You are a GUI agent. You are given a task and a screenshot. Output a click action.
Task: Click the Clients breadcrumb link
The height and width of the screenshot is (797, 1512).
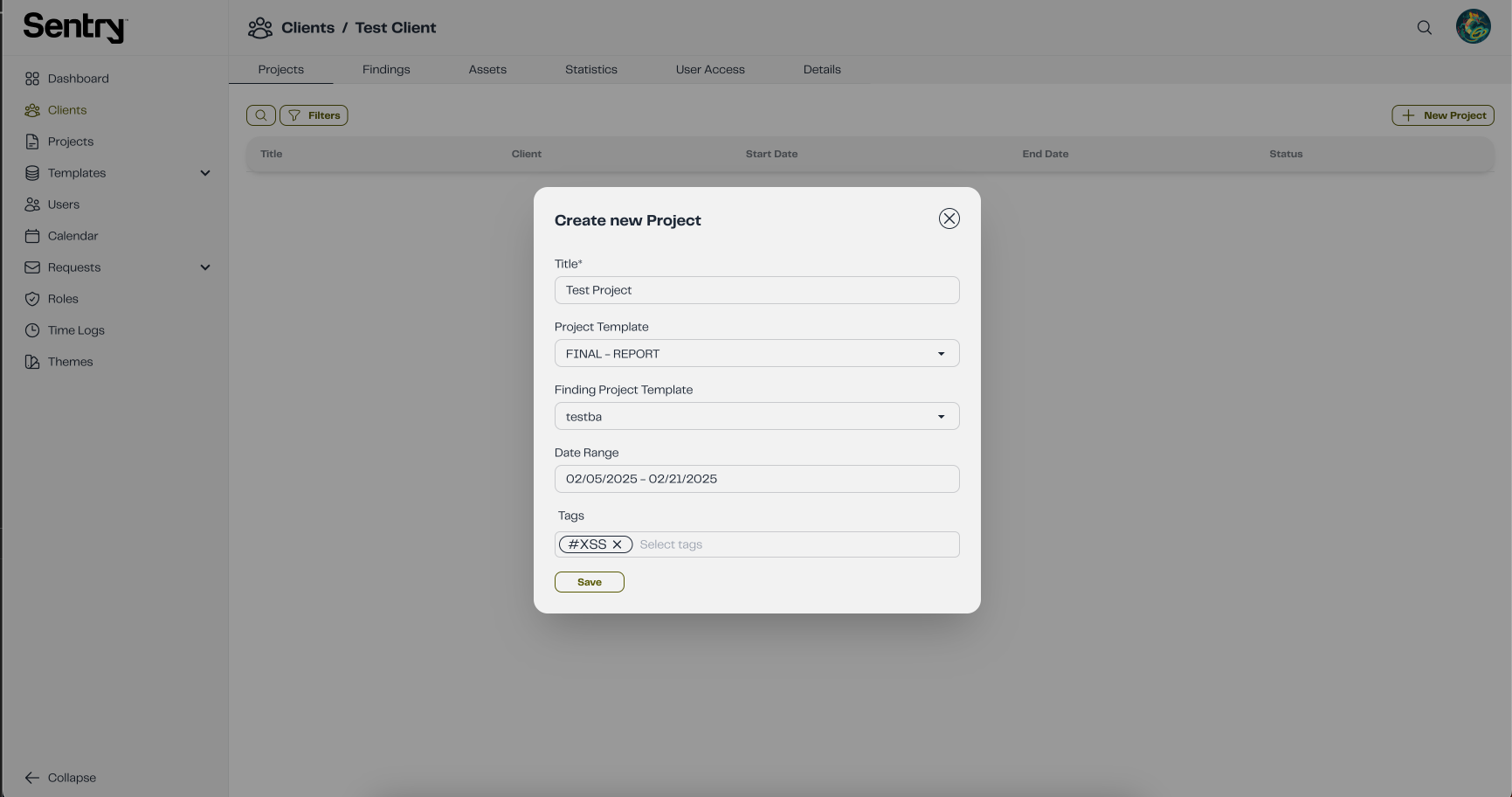(308, 28)
